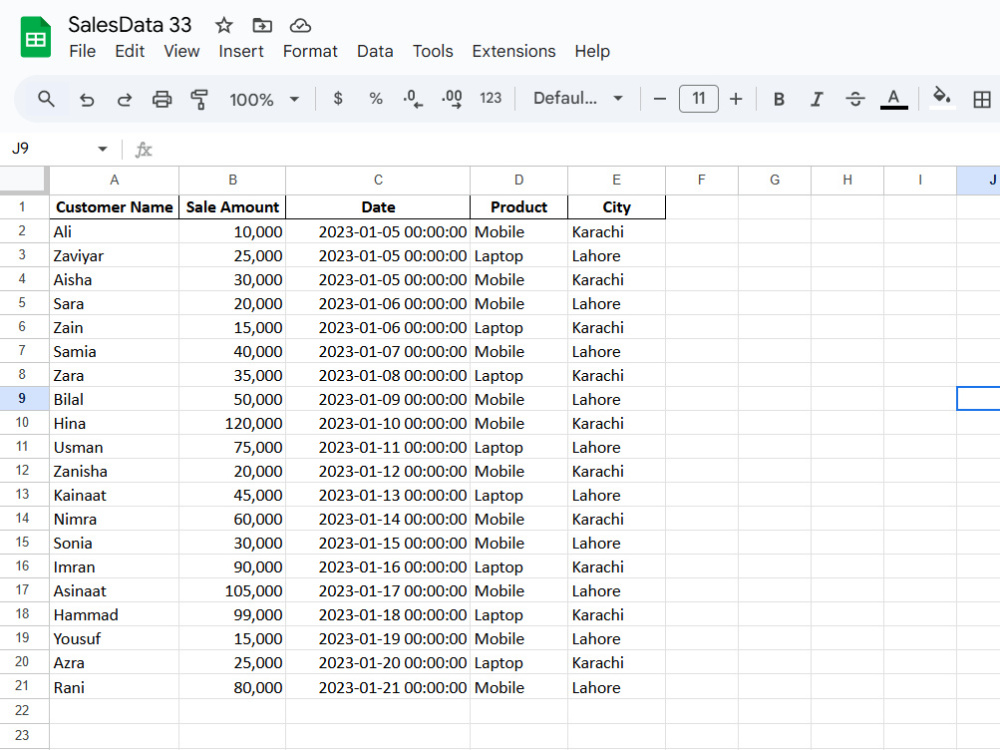Print the spreadsheet
This screenshot has height=750, width=1000.
pos(162,99)
